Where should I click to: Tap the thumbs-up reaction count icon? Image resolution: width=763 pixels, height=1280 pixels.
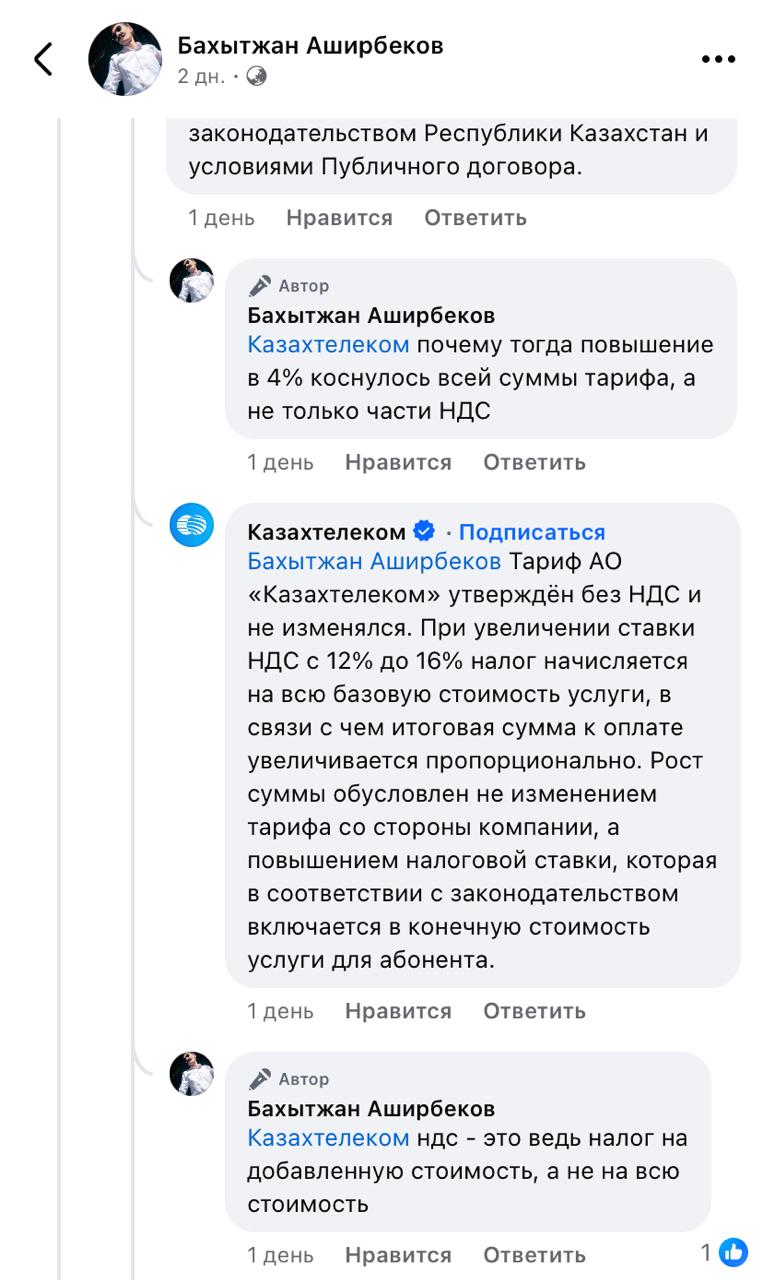[x=733, y=1252]
